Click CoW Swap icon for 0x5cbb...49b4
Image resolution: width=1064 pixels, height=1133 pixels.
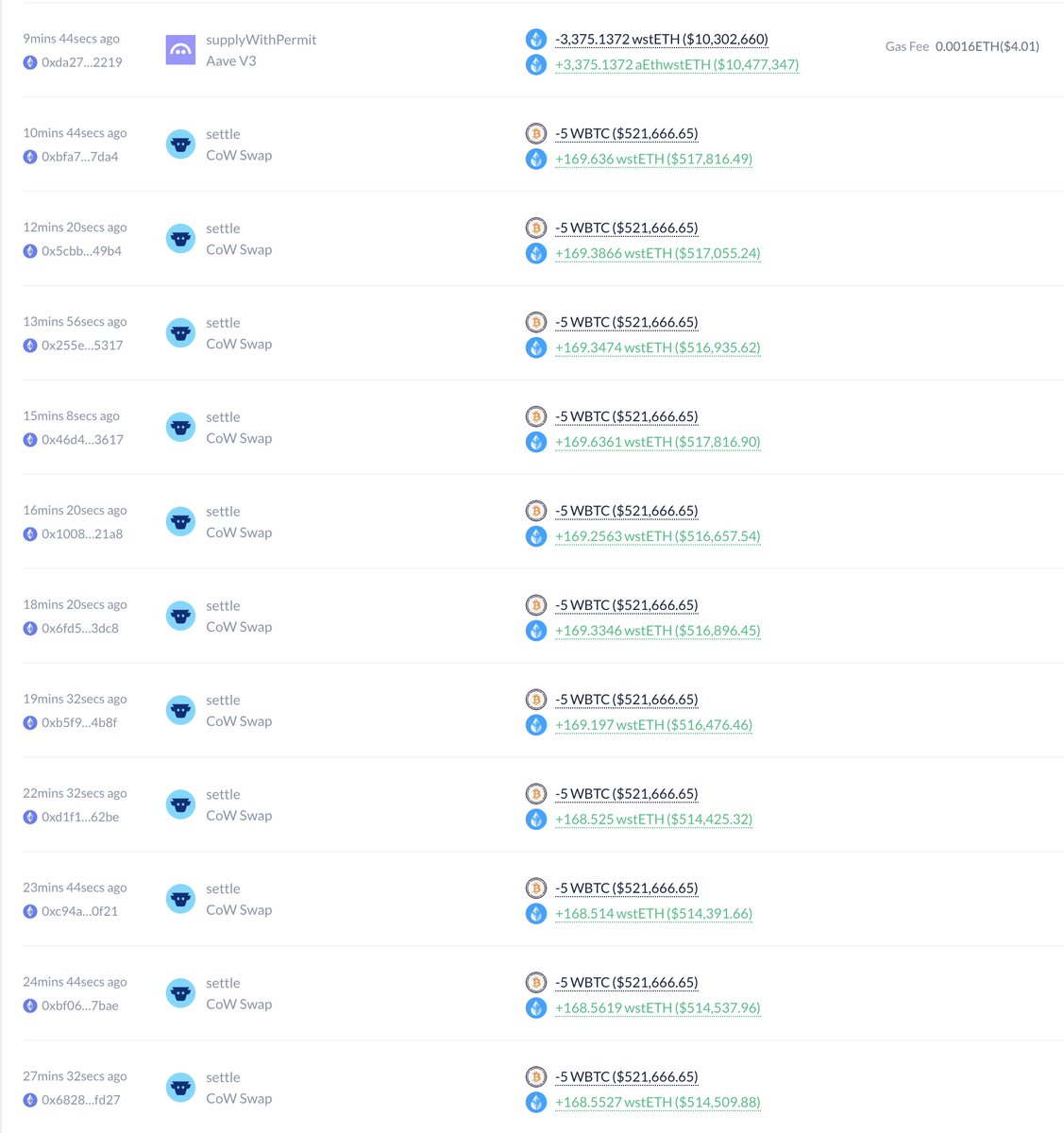pyautogui.click(x=180, y=239)
